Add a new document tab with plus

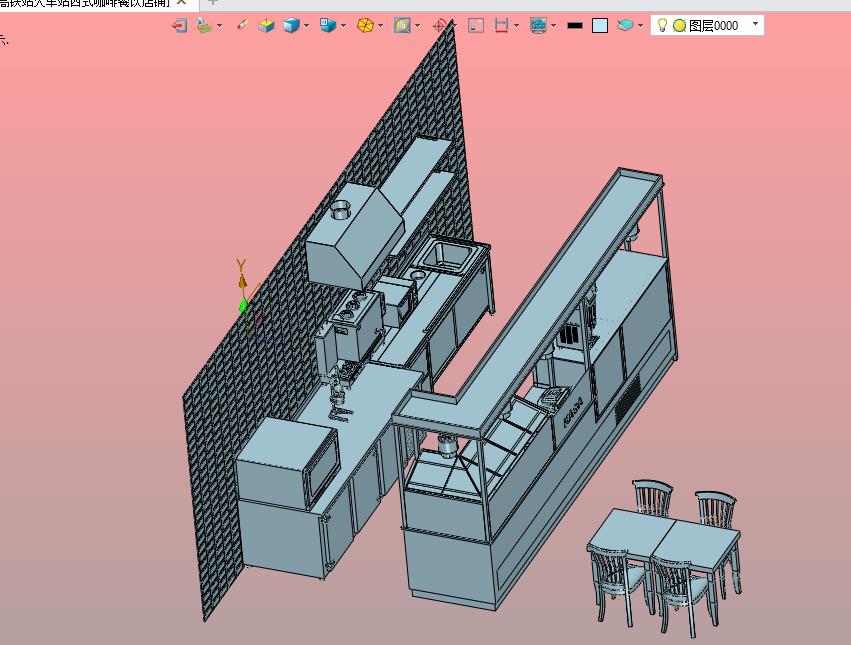pyautogui.click(x=213, y=3)
